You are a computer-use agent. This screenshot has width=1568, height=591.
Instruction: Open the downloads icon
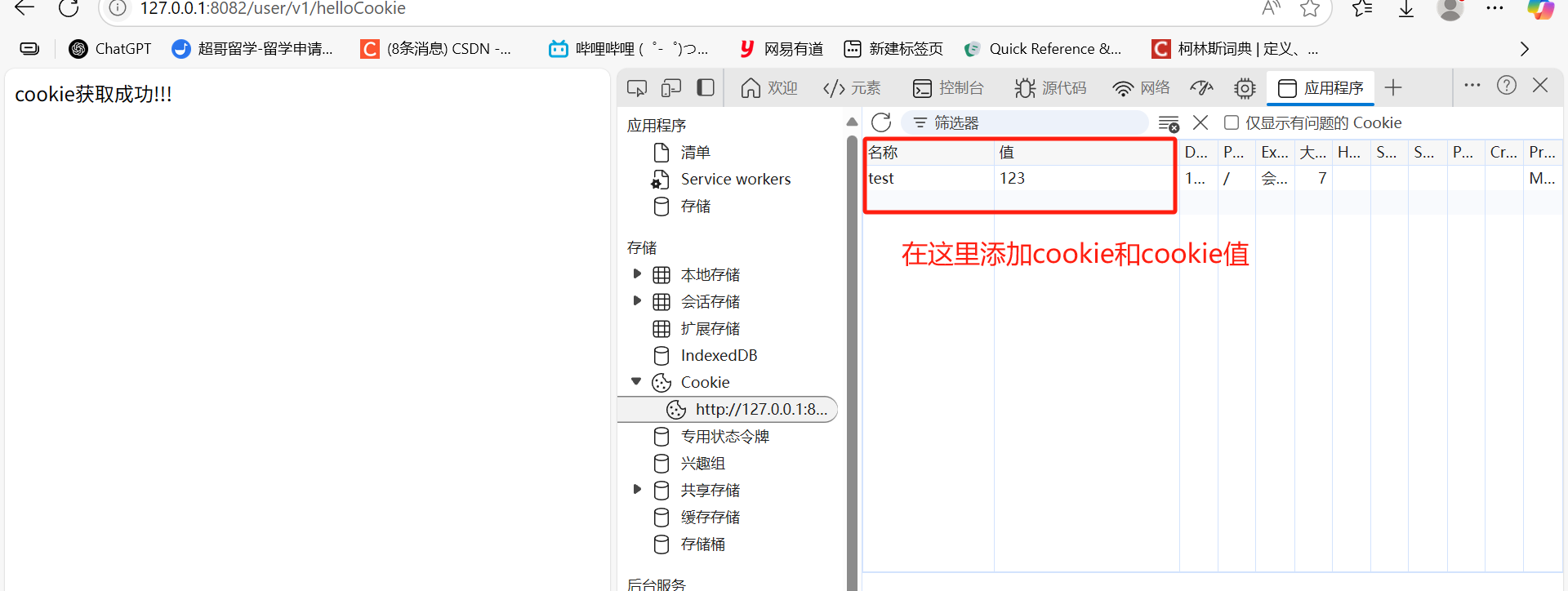[x=1406, y=8]
